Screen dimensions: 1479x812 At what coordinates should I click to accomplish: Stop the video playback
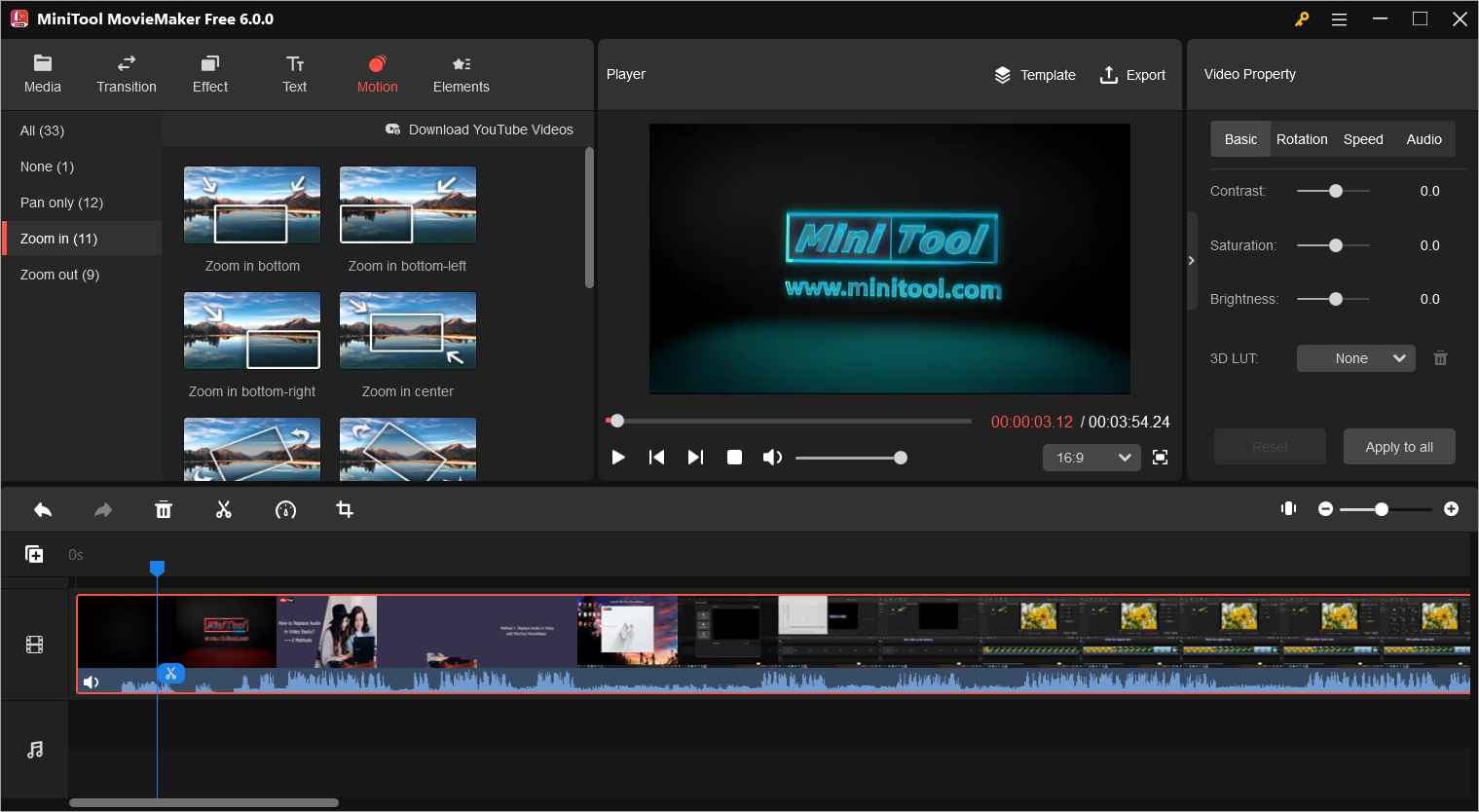pos(735,458)
